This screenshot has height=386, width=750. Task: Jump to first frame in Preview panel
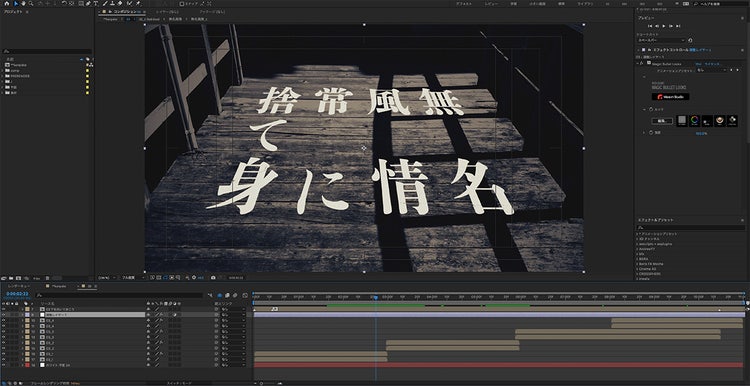coord(650,26)
